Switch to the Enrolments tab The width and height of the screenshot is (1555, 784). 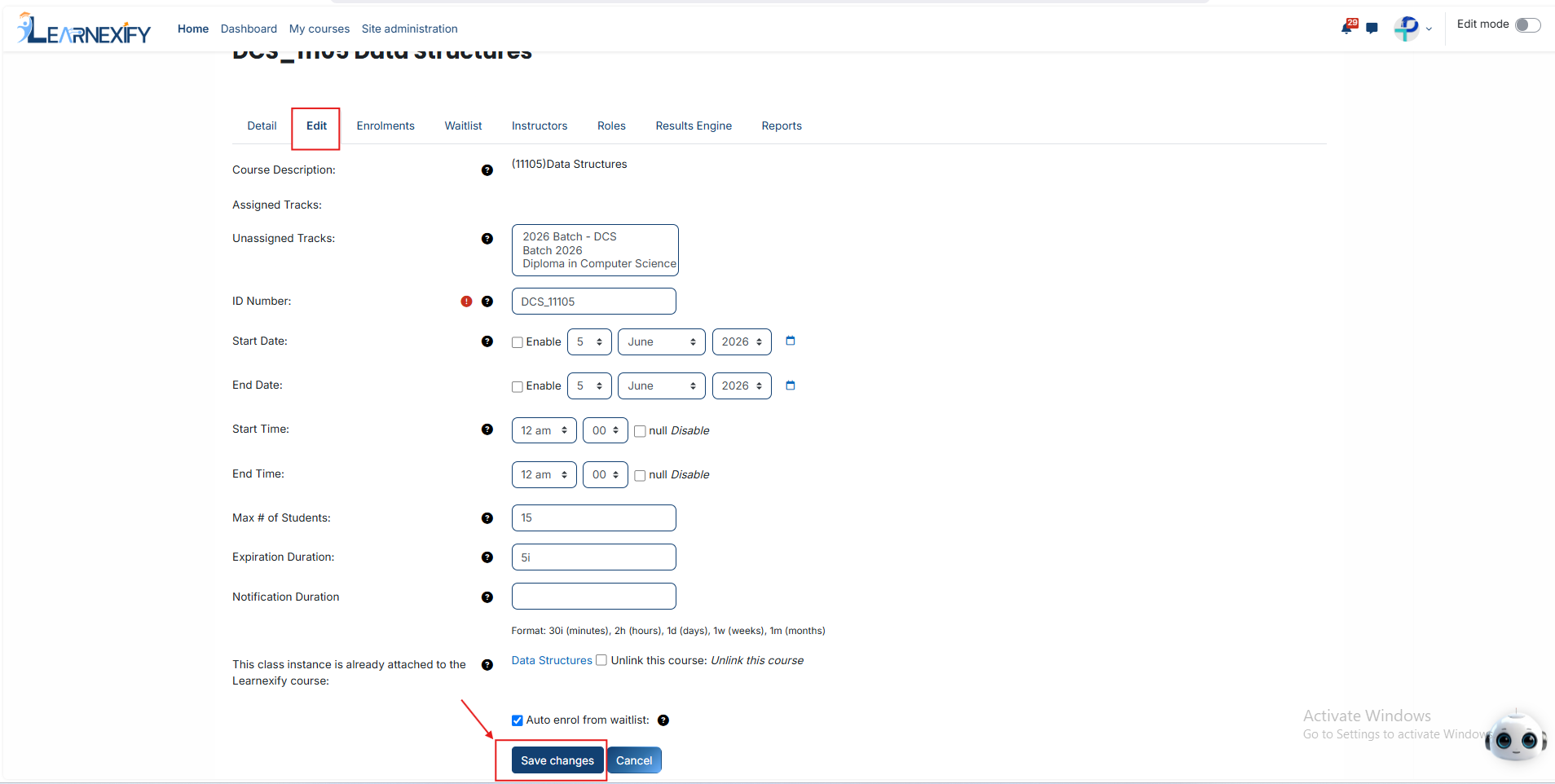[x=385, y=126]
